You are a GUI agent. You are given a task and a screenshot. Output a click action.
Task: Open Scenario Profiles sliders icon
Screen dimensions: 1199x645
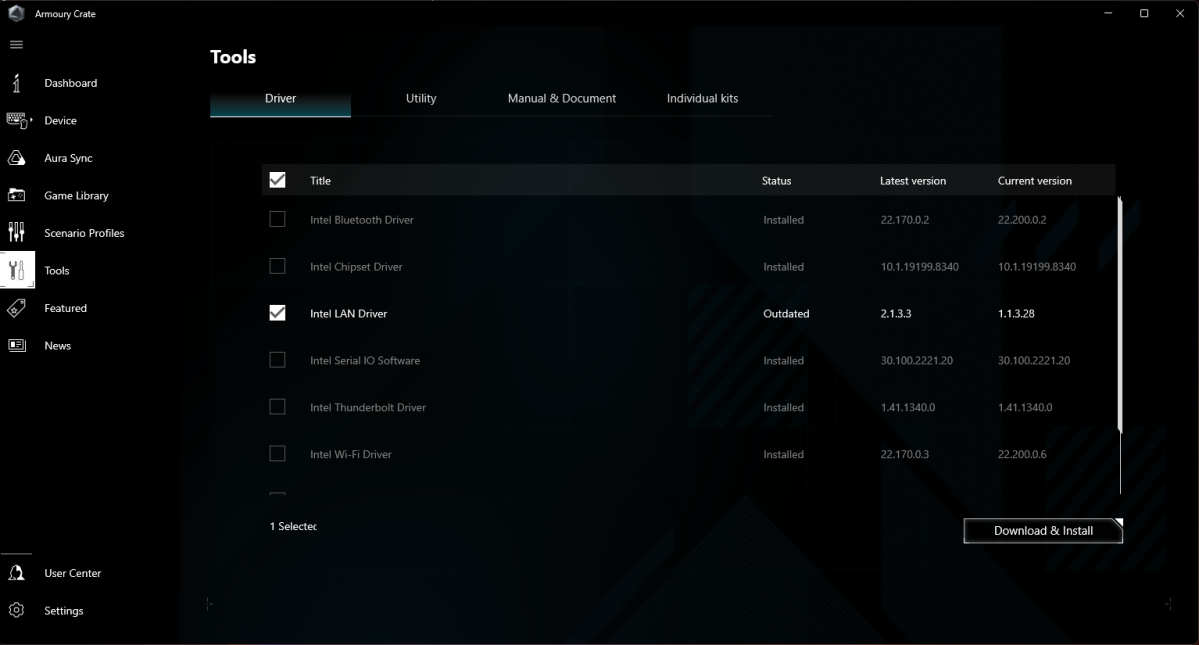[17, 233]
